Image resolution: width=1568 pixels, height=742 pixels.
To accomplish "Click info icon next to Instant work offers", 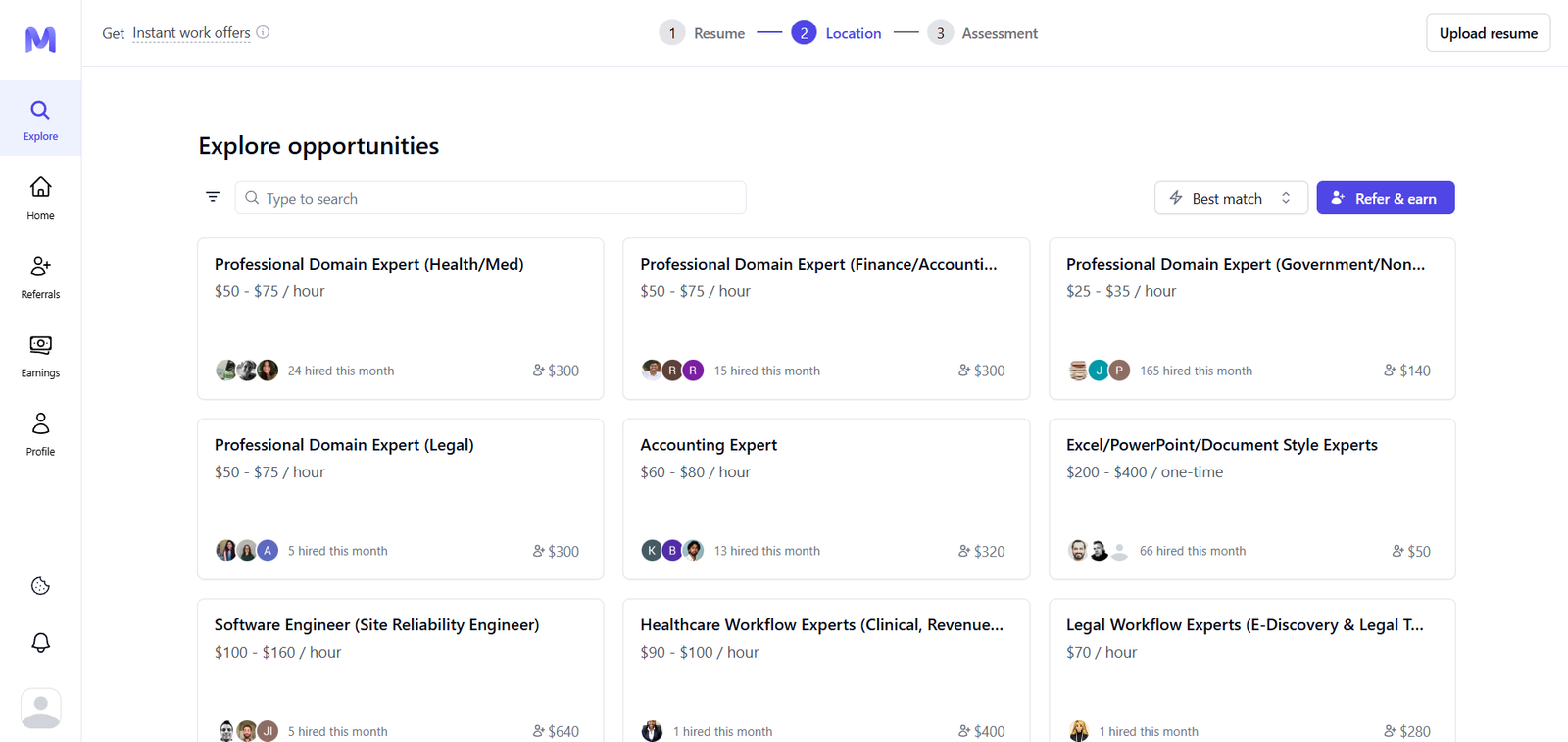I will [263, 32].
